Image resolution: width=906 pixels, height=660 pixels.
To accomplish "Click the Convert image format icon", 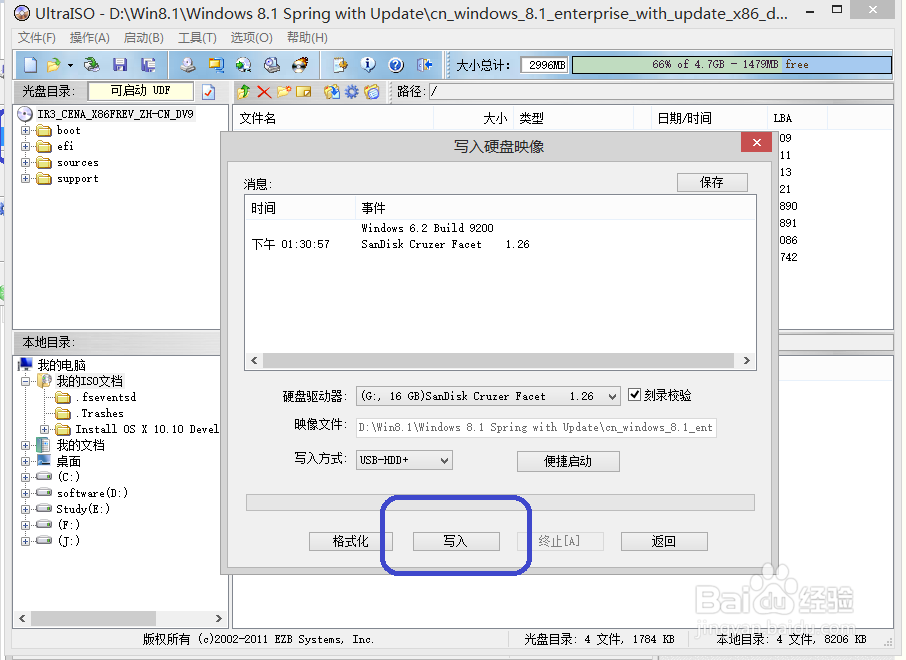I will click(x=216, y=65).
